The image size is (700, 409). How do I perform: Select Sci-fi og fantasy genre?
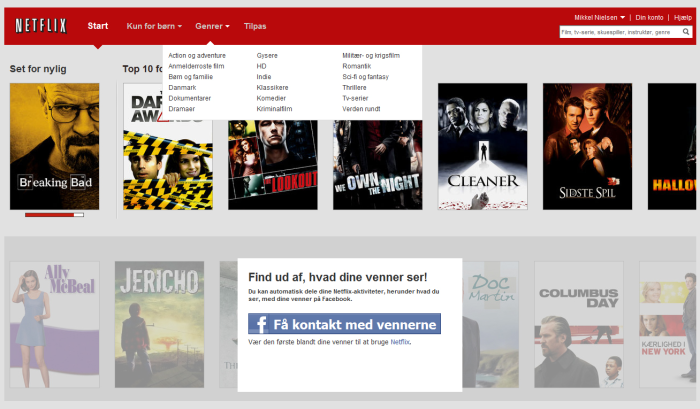(365, 77)
